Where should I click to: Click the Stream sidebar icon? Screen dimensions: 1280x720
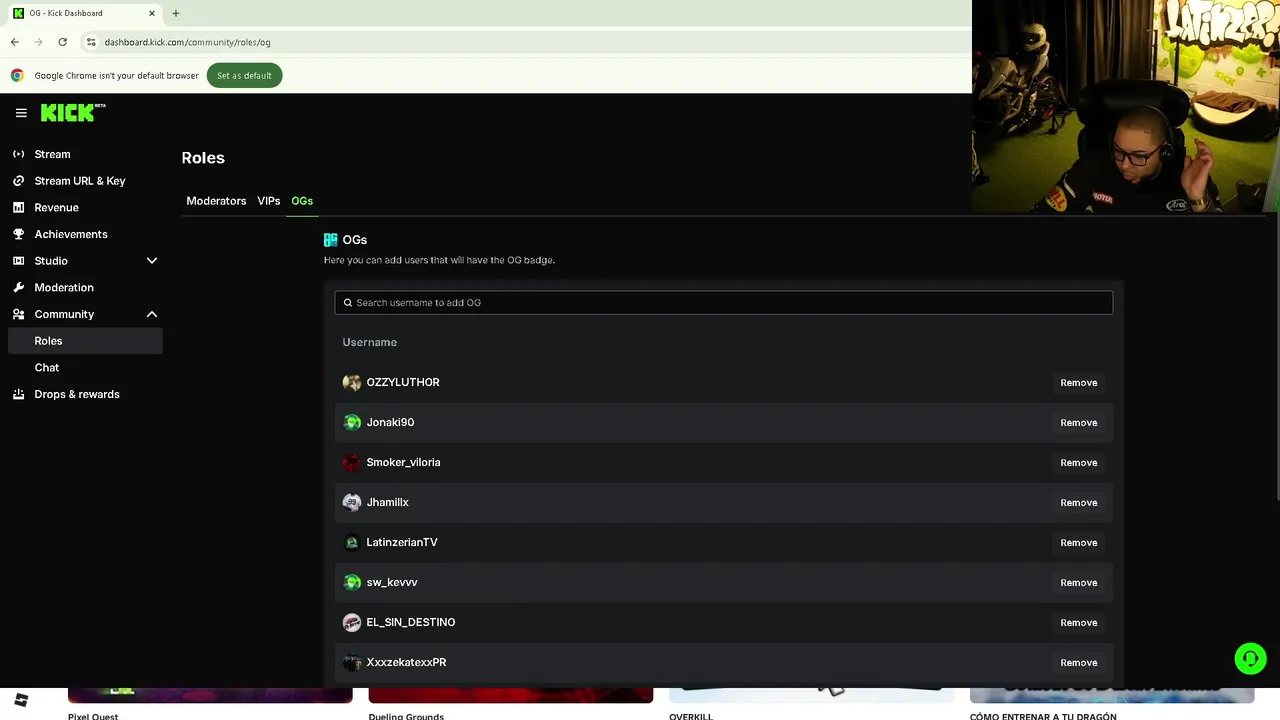coord(18,154)
